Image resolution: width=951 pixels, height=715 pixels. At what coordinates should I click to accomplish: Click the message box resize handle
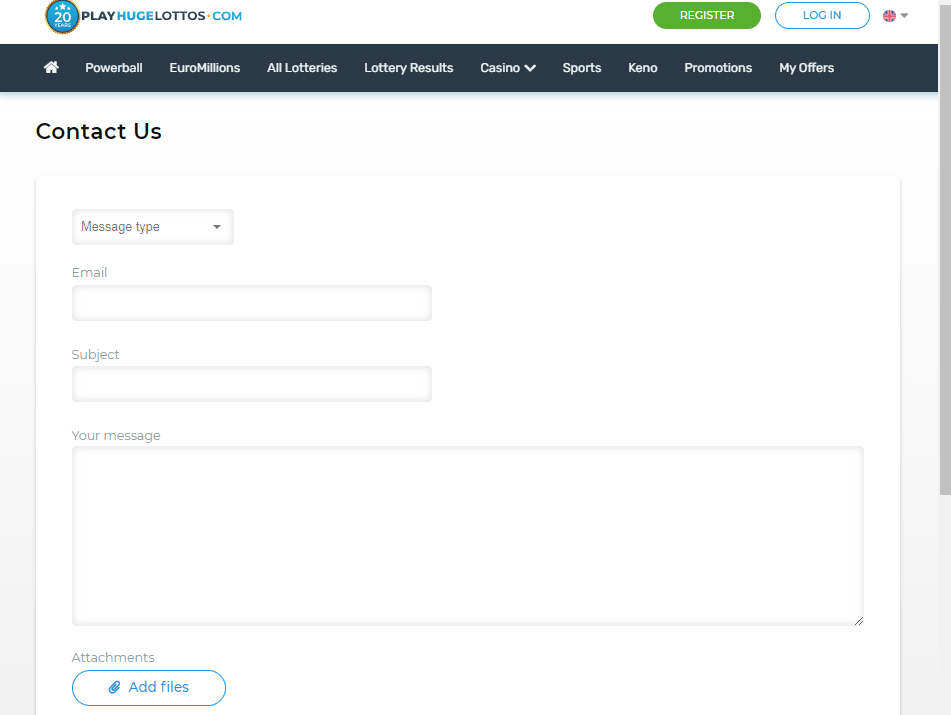[x=859, y=620]
